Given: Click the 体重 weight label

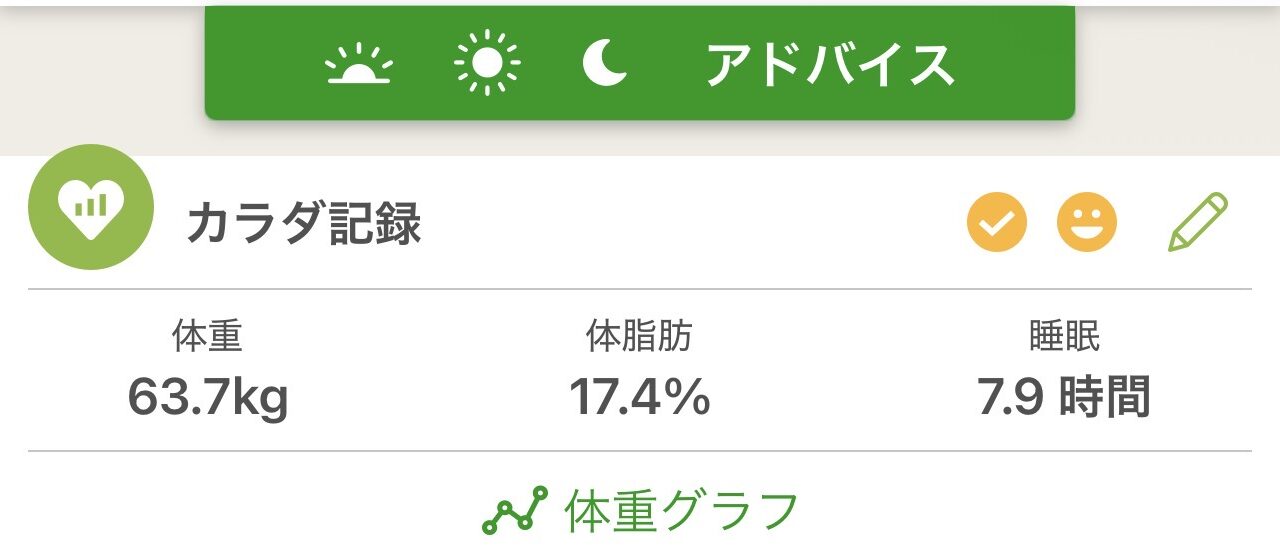Looking at the screenshot, I should tap(208, 337).
